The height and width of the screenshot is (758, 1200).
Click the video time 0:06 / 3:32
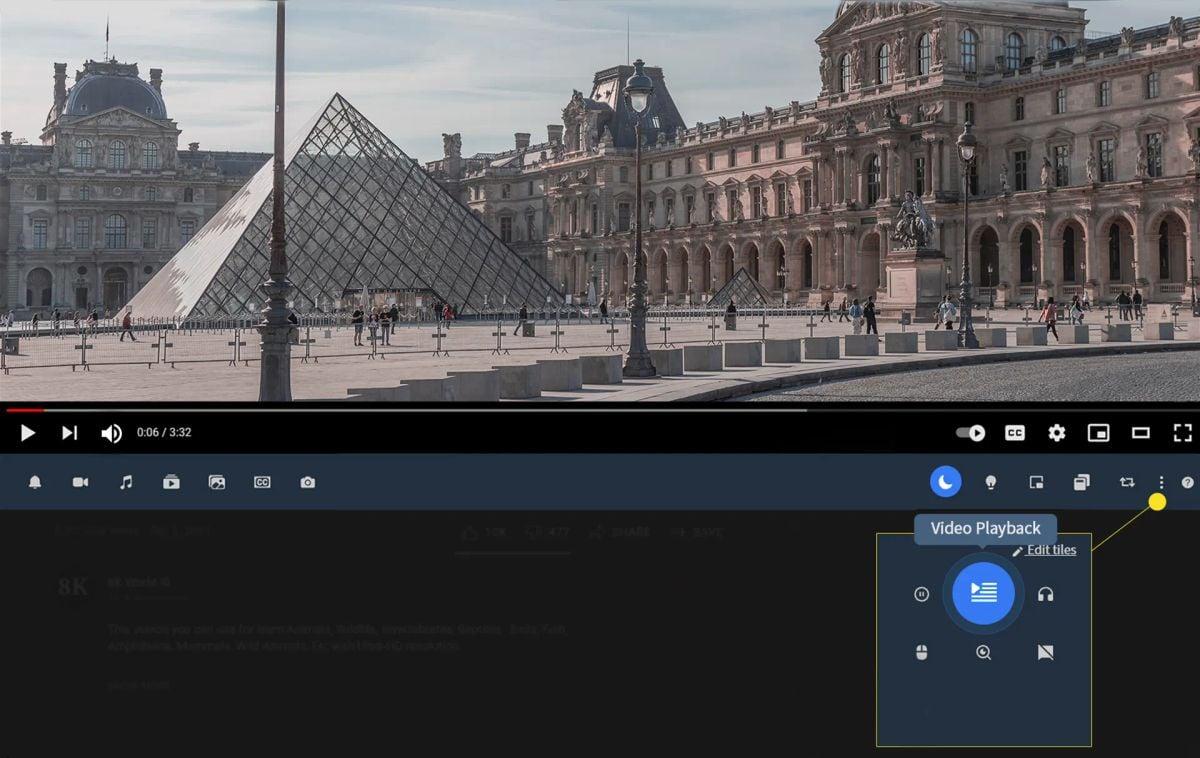(164, 433)
